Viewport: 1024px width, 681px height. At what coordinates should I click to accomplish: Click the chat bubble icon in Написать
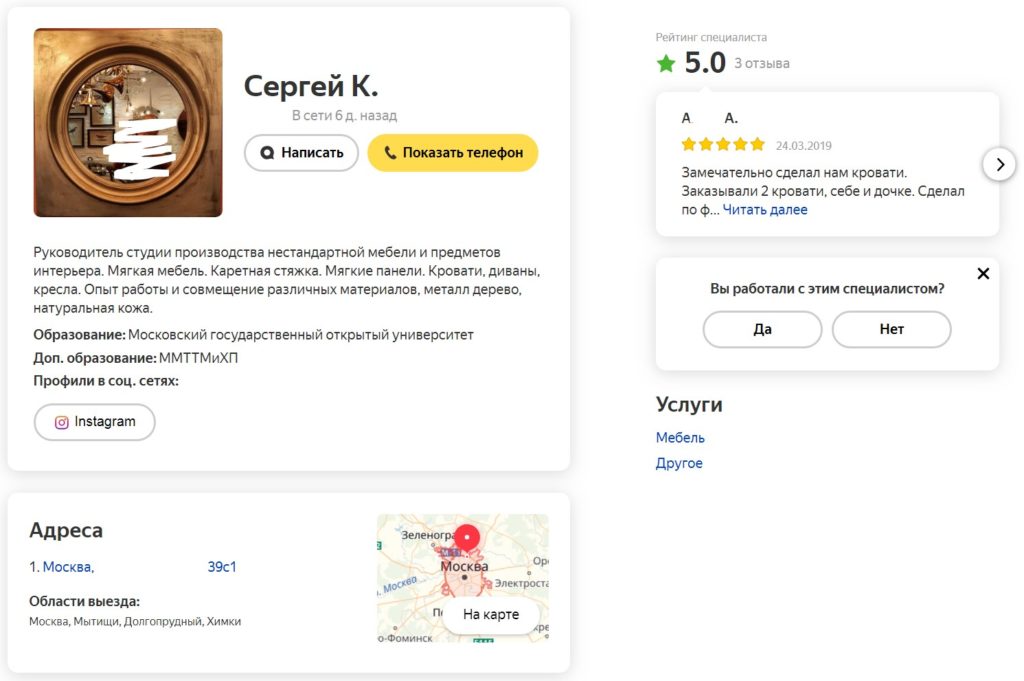(266, 153)
